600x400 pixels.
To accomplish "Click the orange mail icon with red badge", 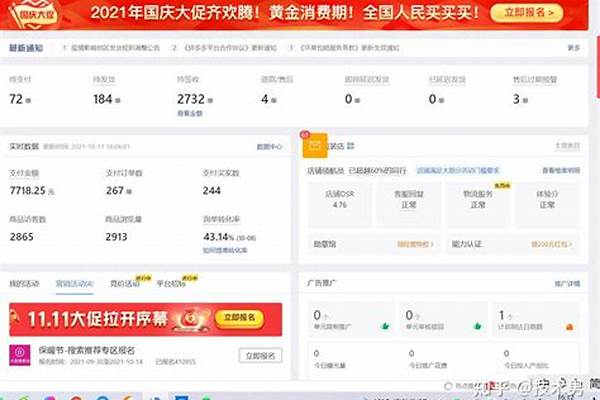I will [x=315, y=145].
